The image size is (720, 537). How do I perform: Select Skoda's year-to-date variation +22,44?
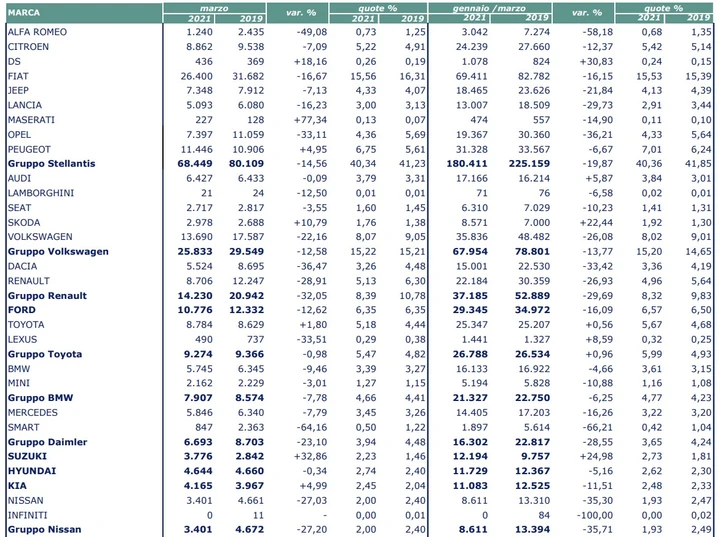point(596,222)
